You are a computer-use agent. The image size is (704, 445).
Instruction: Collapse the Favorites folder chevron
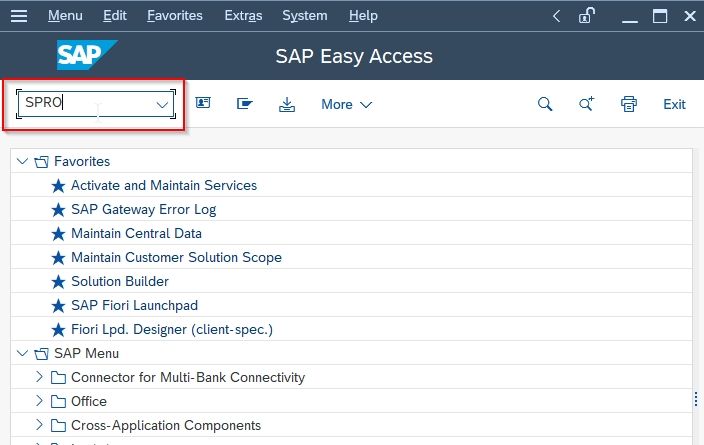[22, 161]
